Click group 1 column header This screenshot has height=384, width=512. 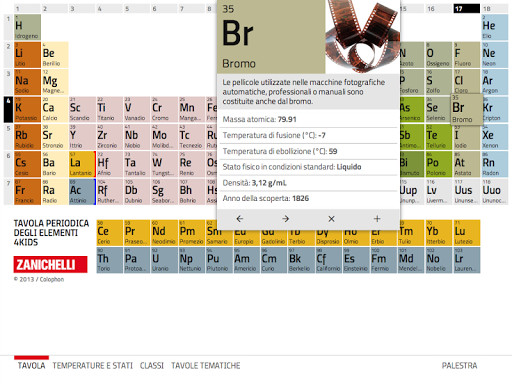tap(28, 9)
